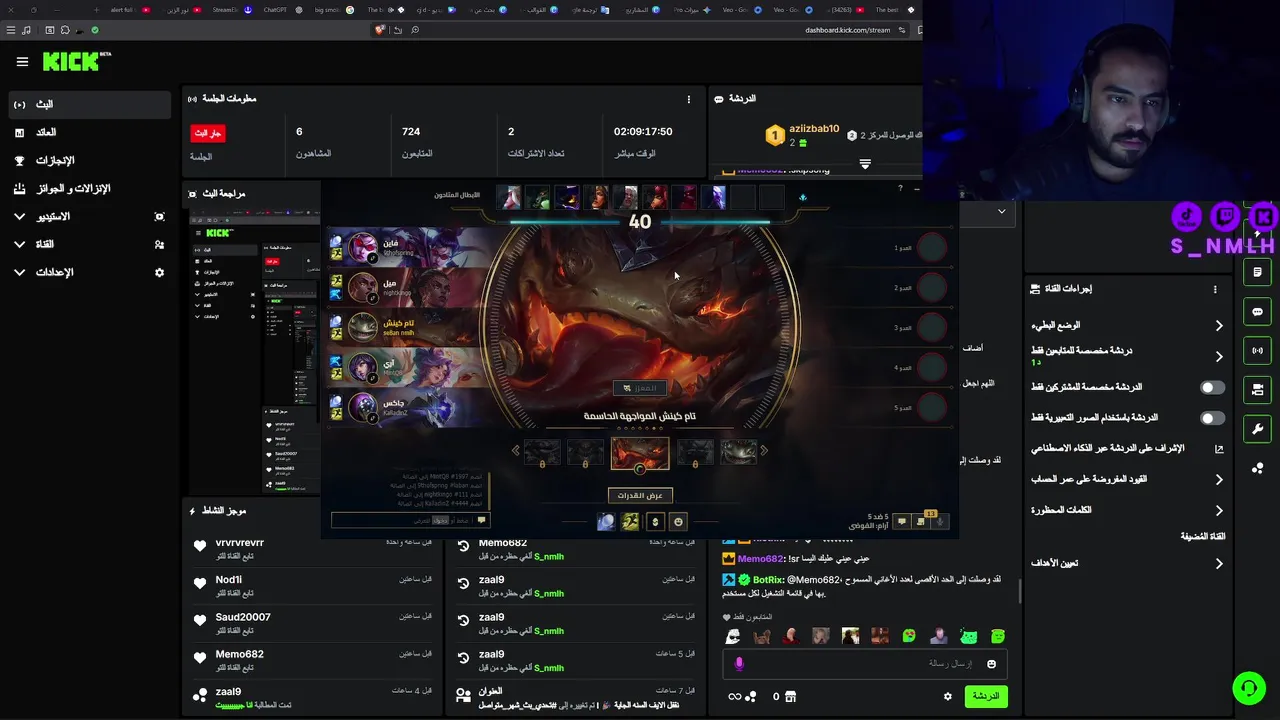
Task: Open chat settings gear next to the chat button
Action: coord(948,697)
